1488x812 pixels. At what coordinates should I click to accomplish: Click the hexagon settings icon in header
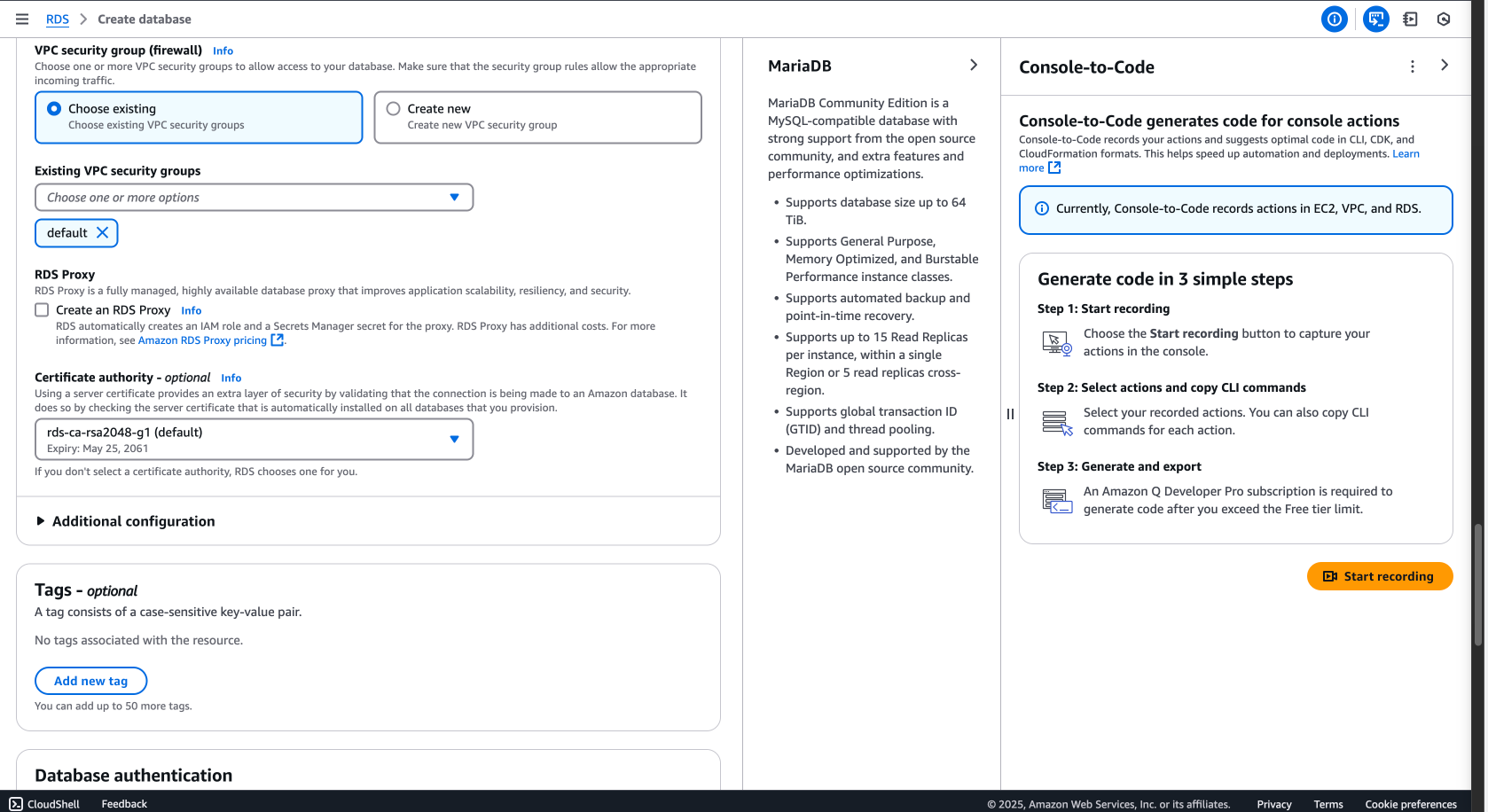1444,20
